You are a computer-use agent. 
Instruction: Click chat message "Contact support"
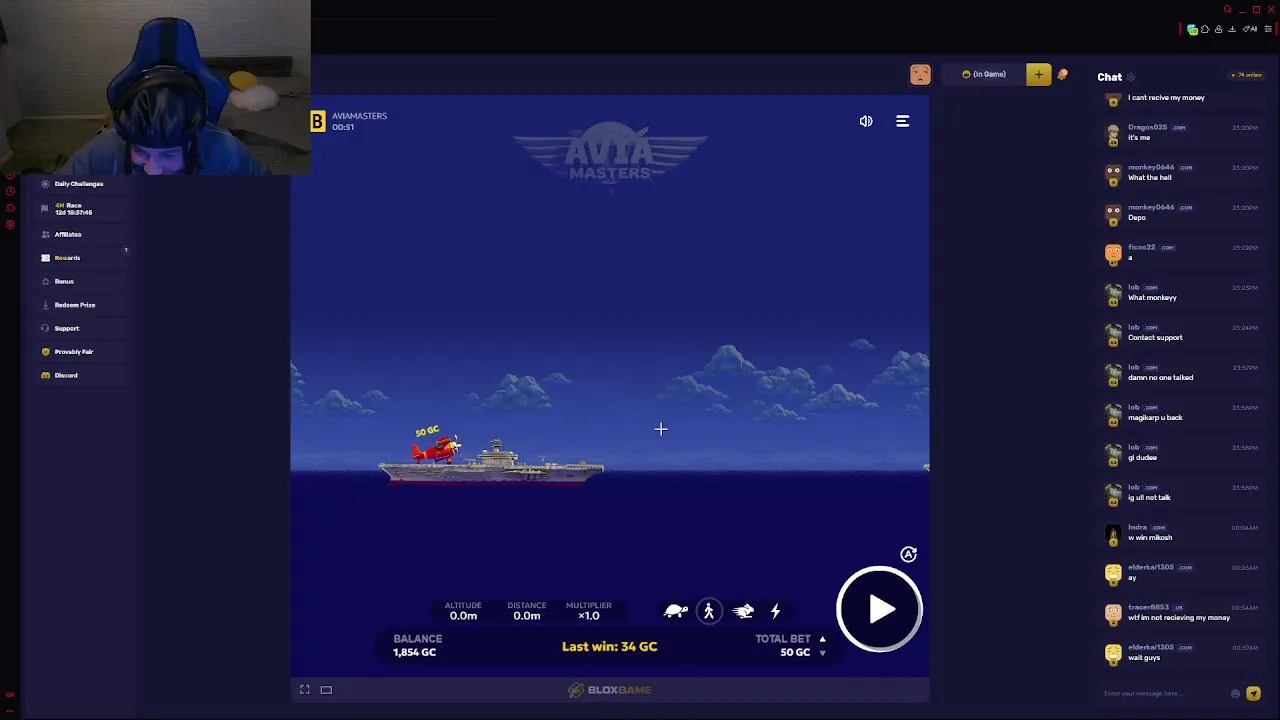point(1155,338)
